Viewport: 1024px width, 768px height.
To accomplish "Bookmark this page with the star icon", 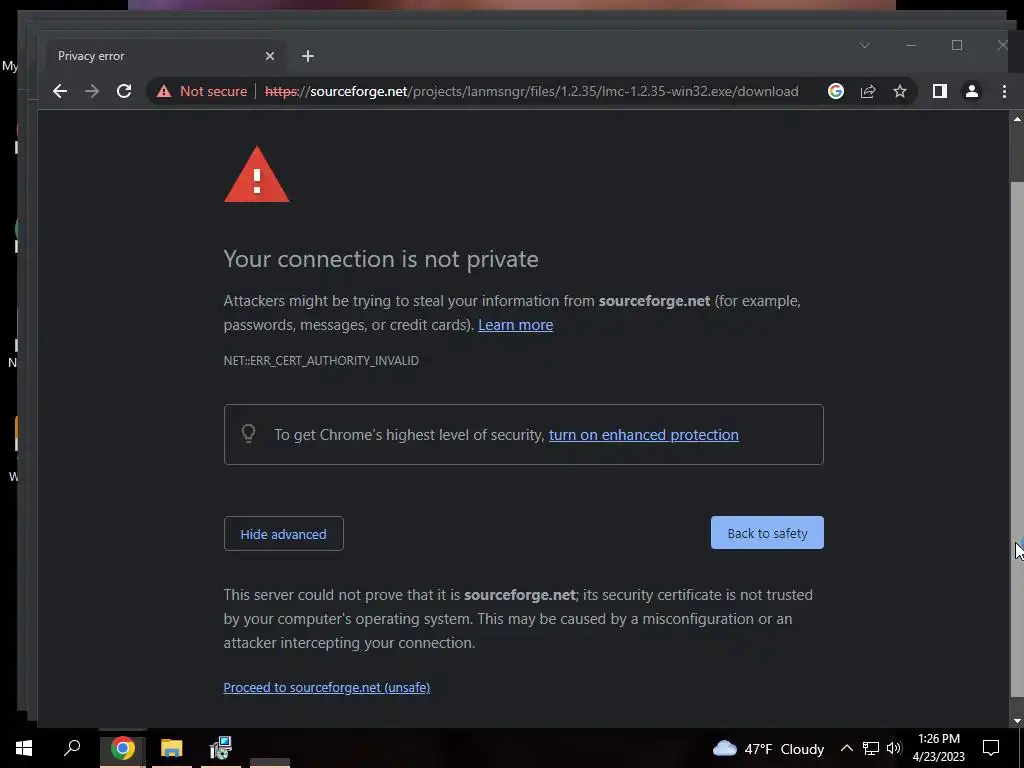I will pos(900,91).
